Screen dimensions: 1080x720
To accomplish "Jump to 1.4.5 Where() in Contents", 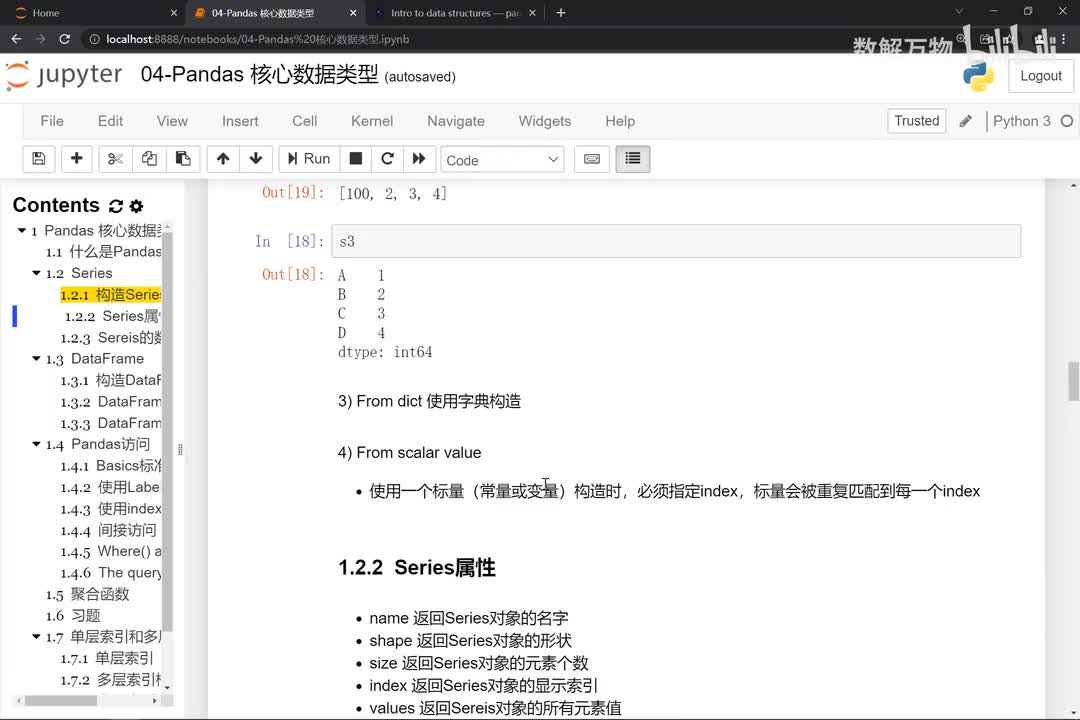I will [x=110, y=551].
